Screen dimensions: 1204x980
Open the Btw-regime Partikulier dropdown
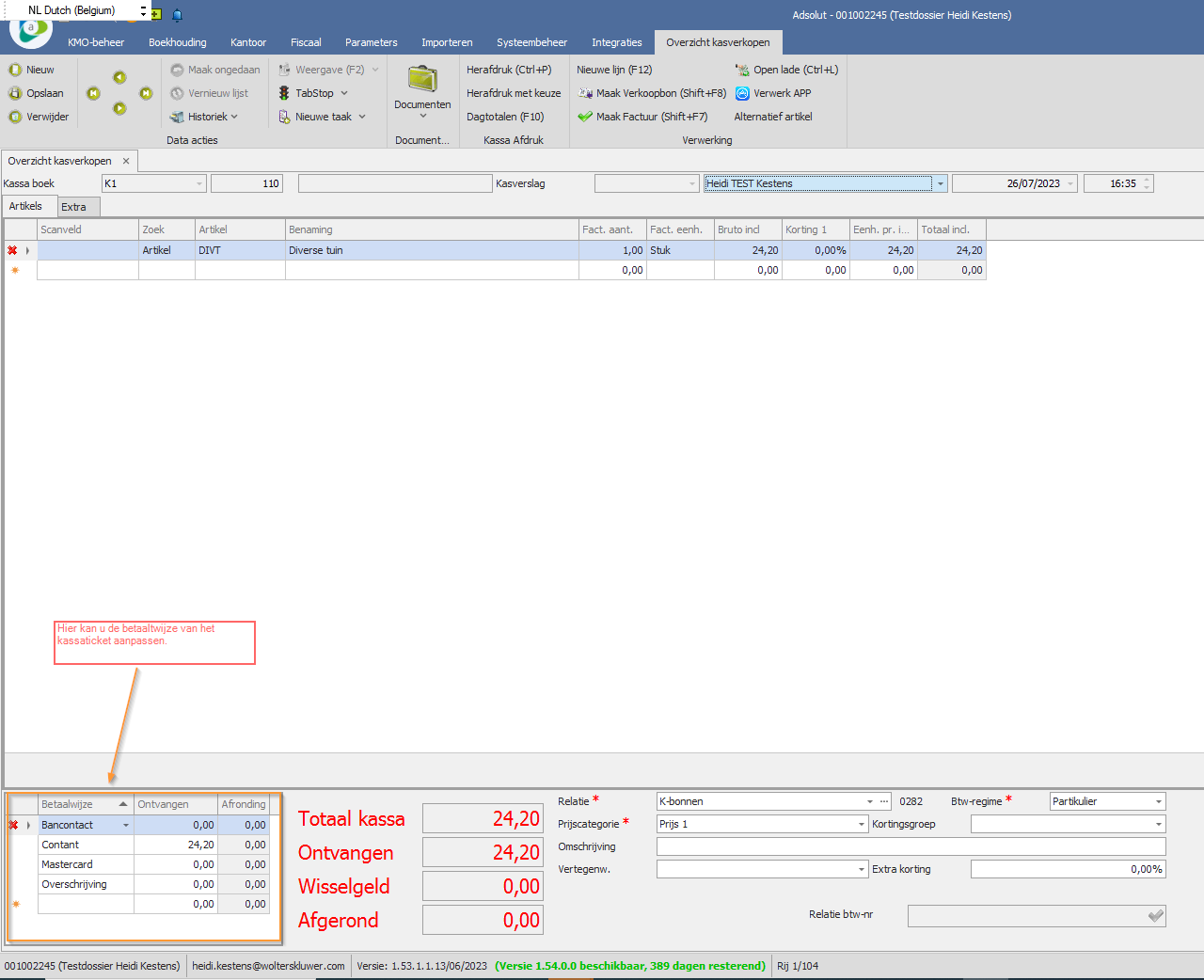[x=1159, y=801]
